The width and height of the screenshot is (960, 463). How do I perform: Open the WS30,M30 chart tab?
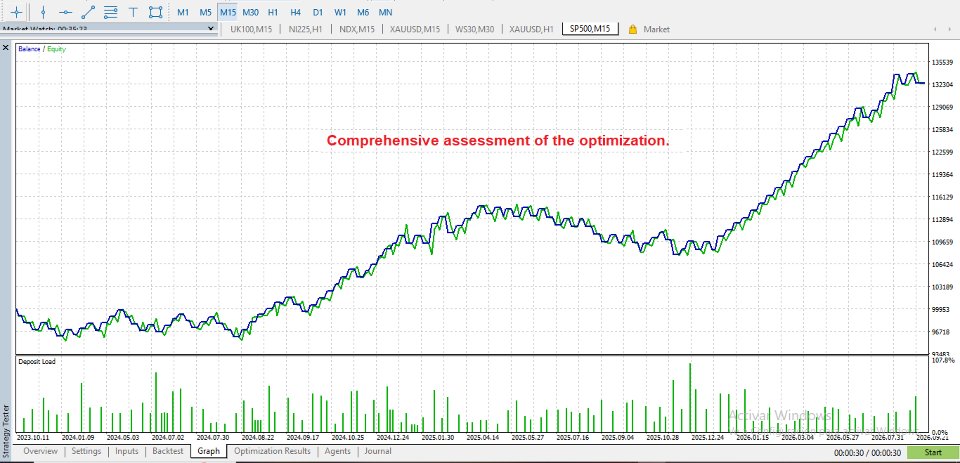[474, 29]
